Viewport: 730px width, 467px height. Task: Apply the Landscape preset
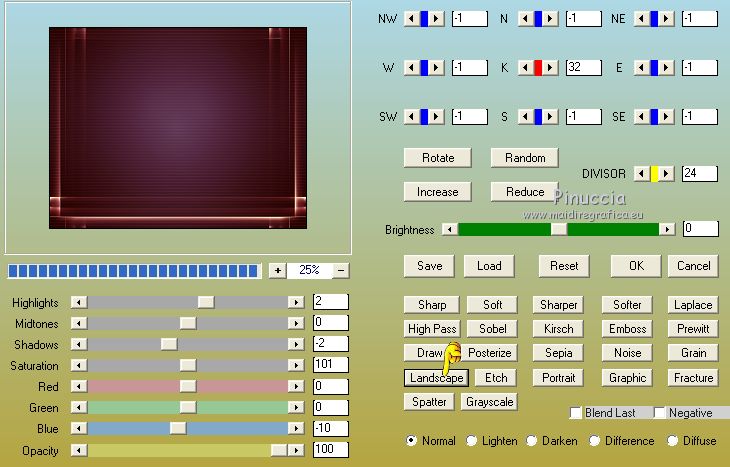coord(436,378)
